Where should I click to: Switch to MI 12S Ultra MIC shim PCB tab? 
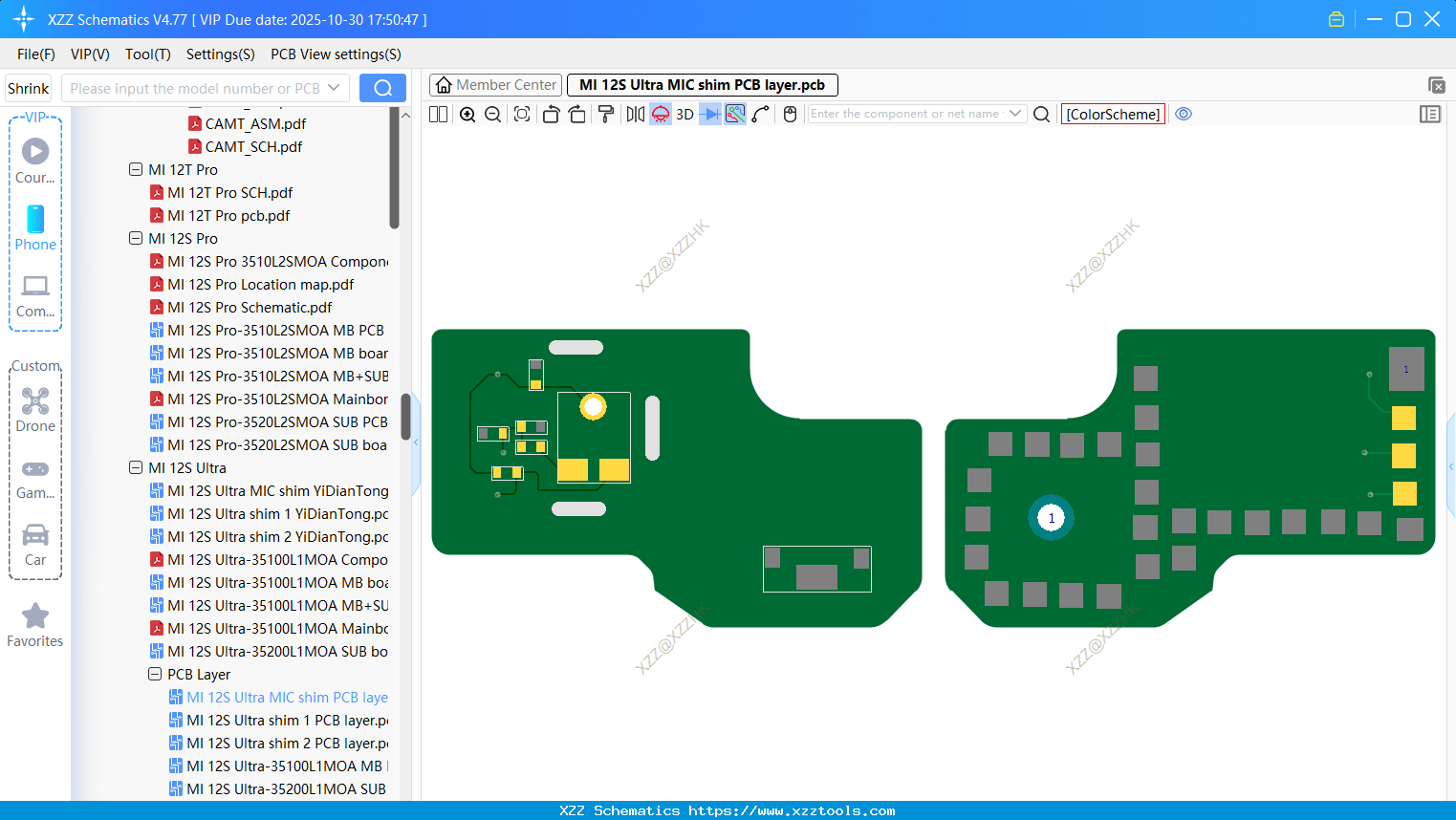click(703, 85)
